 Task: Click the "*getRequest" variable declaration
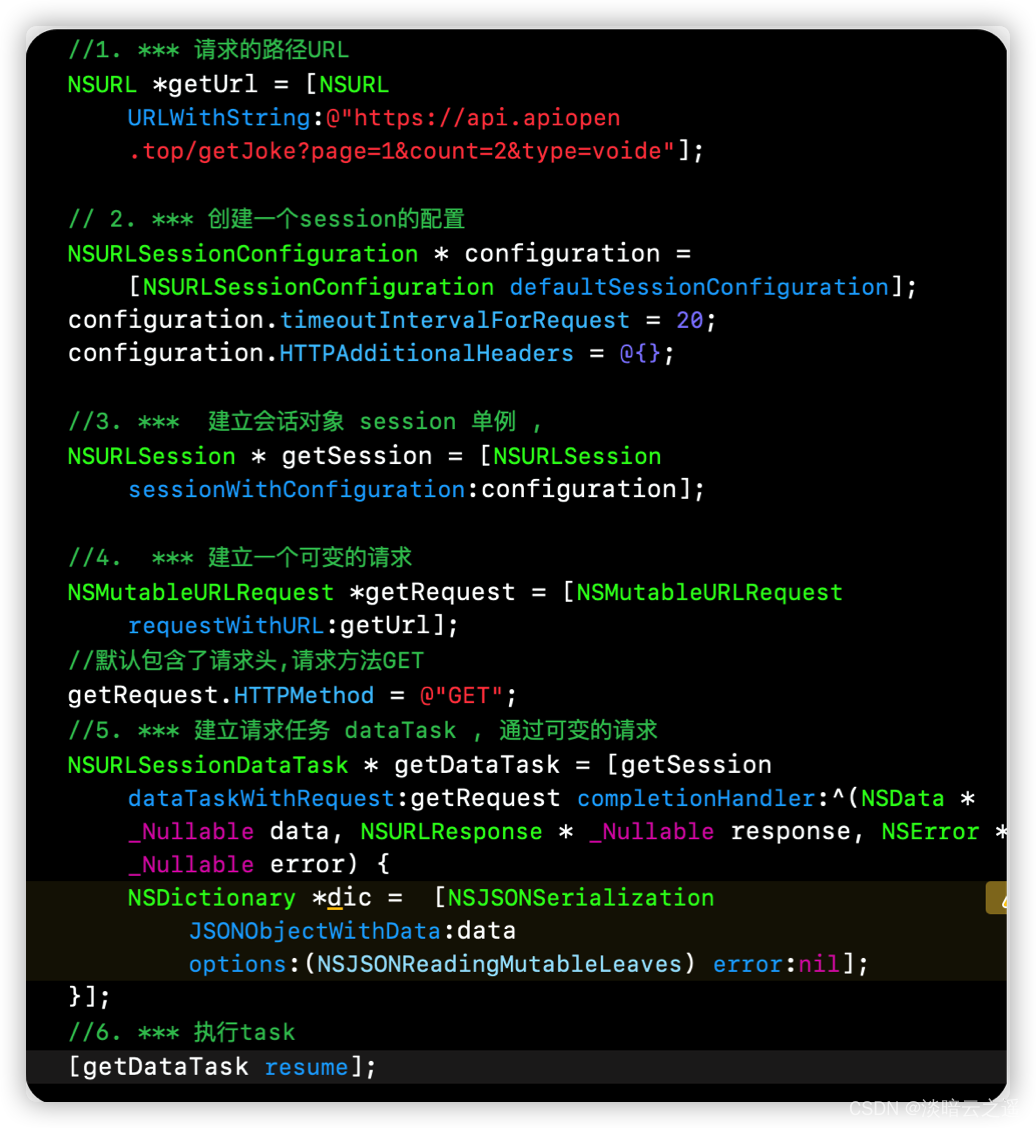click(432, 592)
